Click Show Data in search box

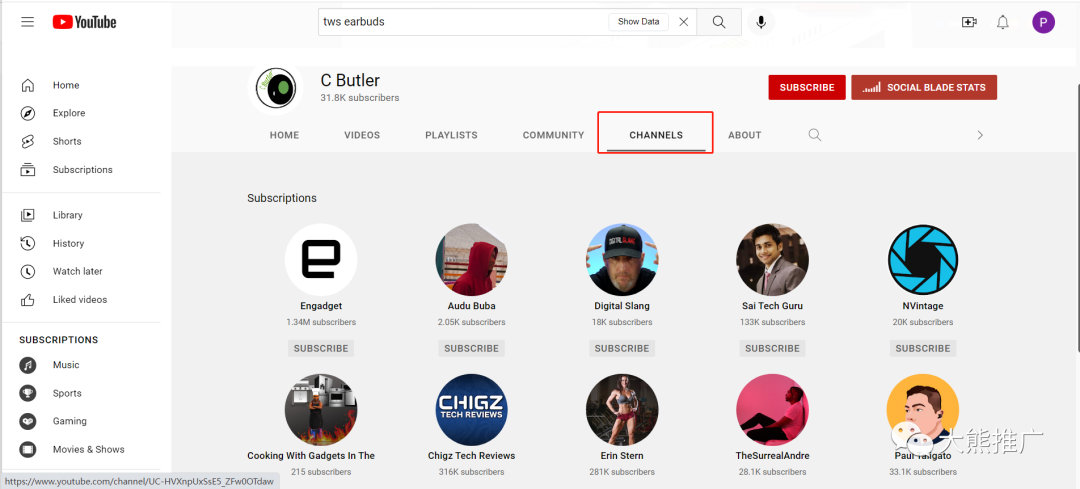tap(638, 22)
